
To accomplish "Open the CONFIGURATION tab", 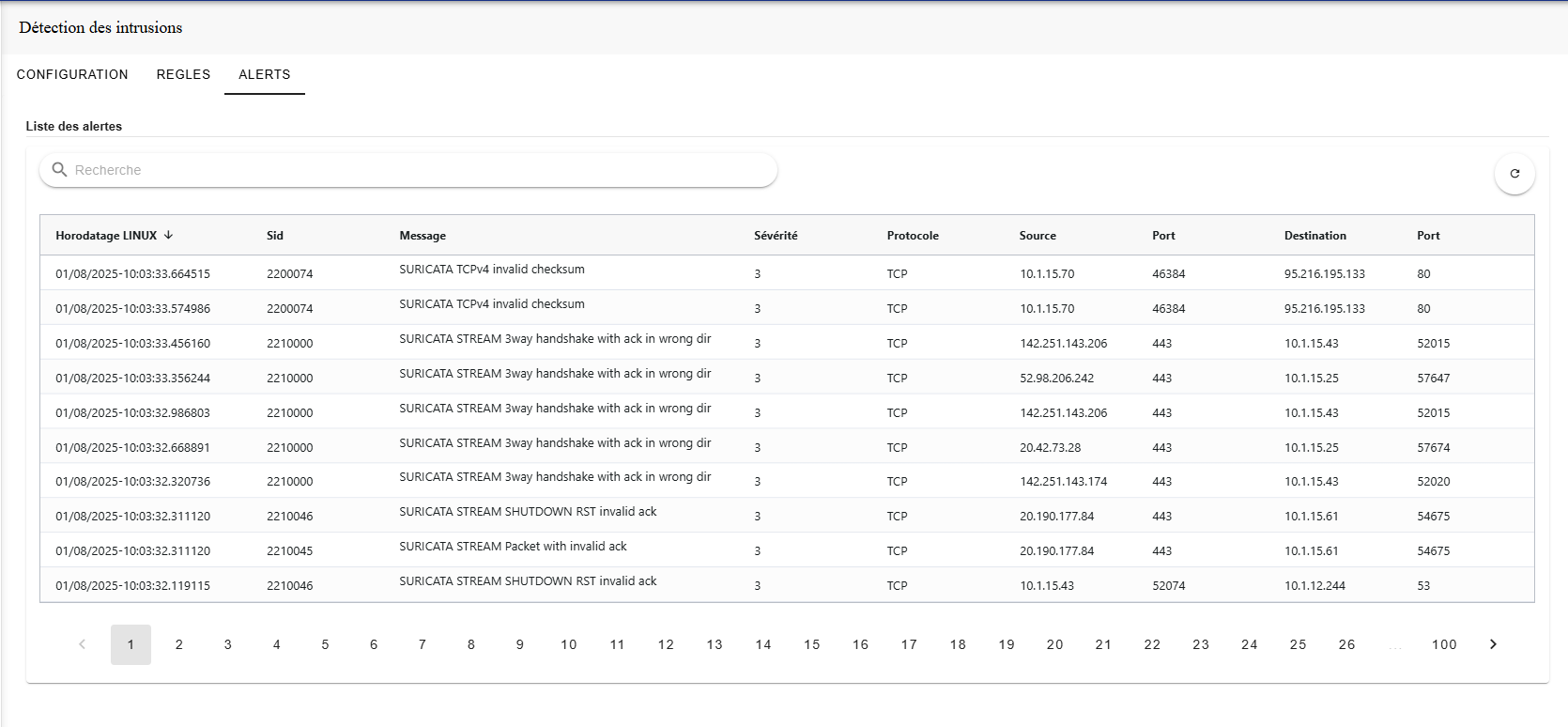I will (x=72, y=74).
